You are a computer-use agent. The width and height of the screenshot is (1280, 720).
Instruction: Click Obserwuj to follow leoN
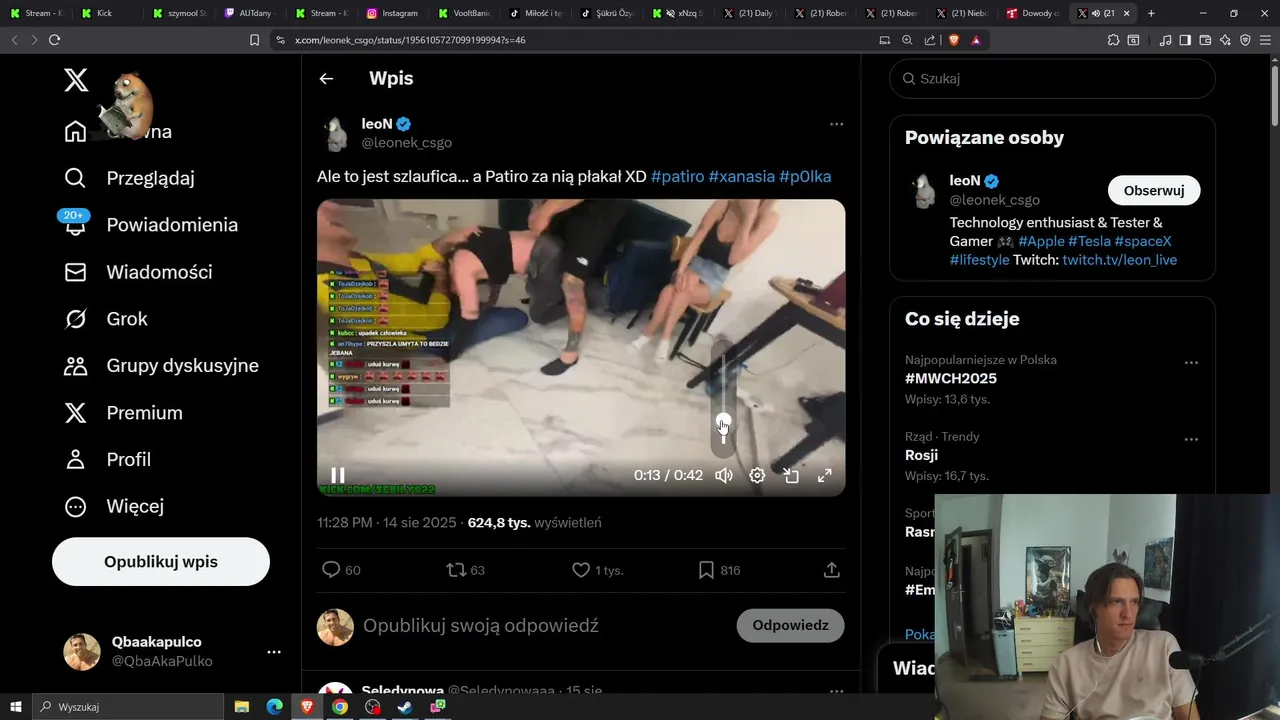click(1154, 191)
